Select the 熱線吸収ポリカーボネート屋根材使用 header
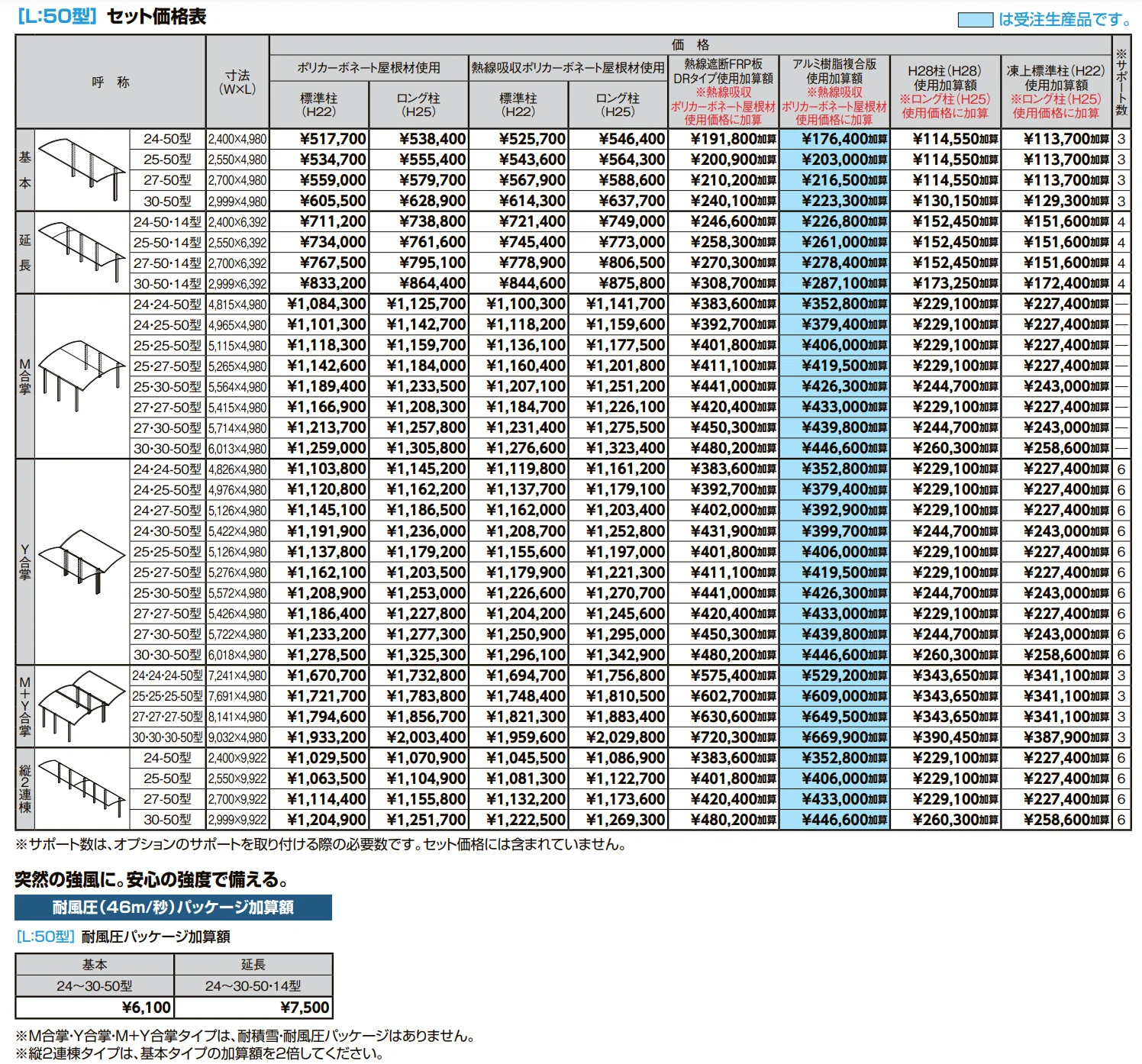The width and height of the screenshot is (1142, 1064). tap(568, 68)
